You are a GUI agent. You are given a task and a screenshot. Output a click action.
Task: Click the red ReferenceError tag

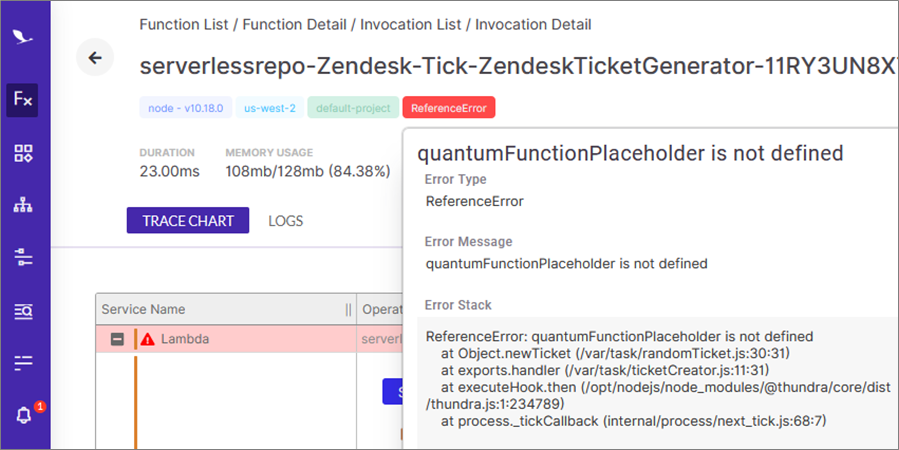(449, 108)
